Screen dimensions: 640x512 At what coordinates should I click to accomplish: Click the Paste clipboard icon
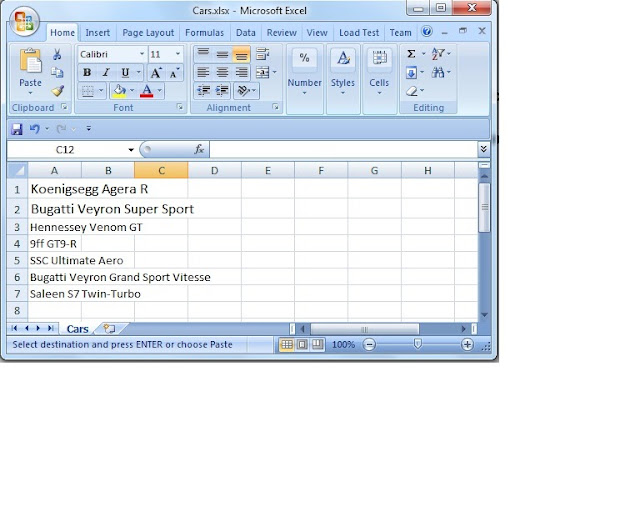31,61
